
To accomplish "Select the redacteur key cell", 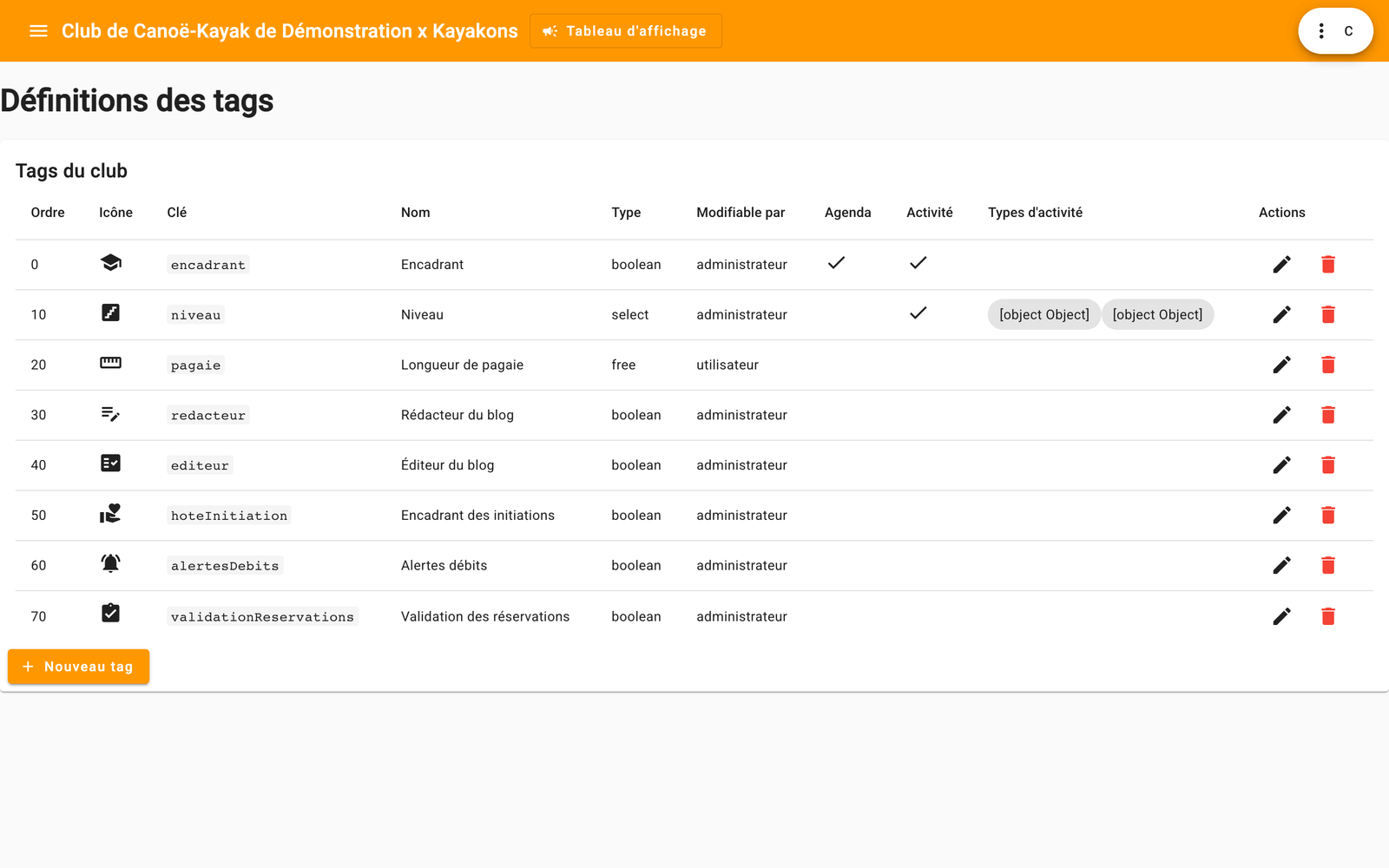I will coord(208,415).
